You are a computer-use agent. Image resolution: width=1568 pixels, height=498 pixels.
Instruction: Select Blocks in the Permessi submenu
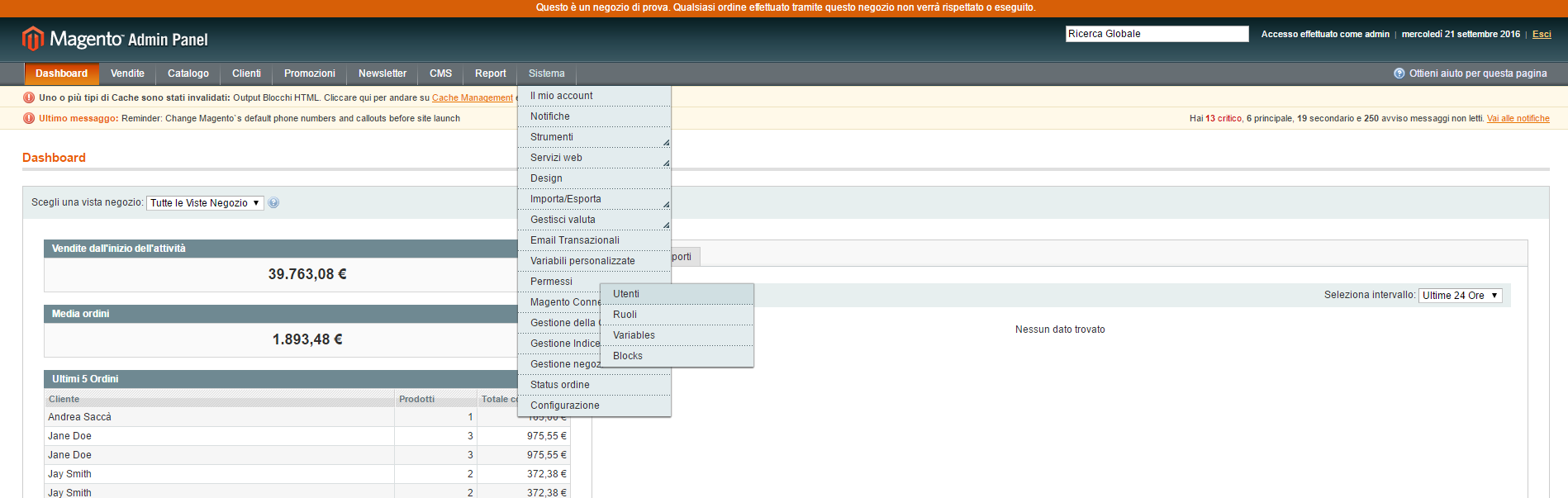click(x=677, y=356)
